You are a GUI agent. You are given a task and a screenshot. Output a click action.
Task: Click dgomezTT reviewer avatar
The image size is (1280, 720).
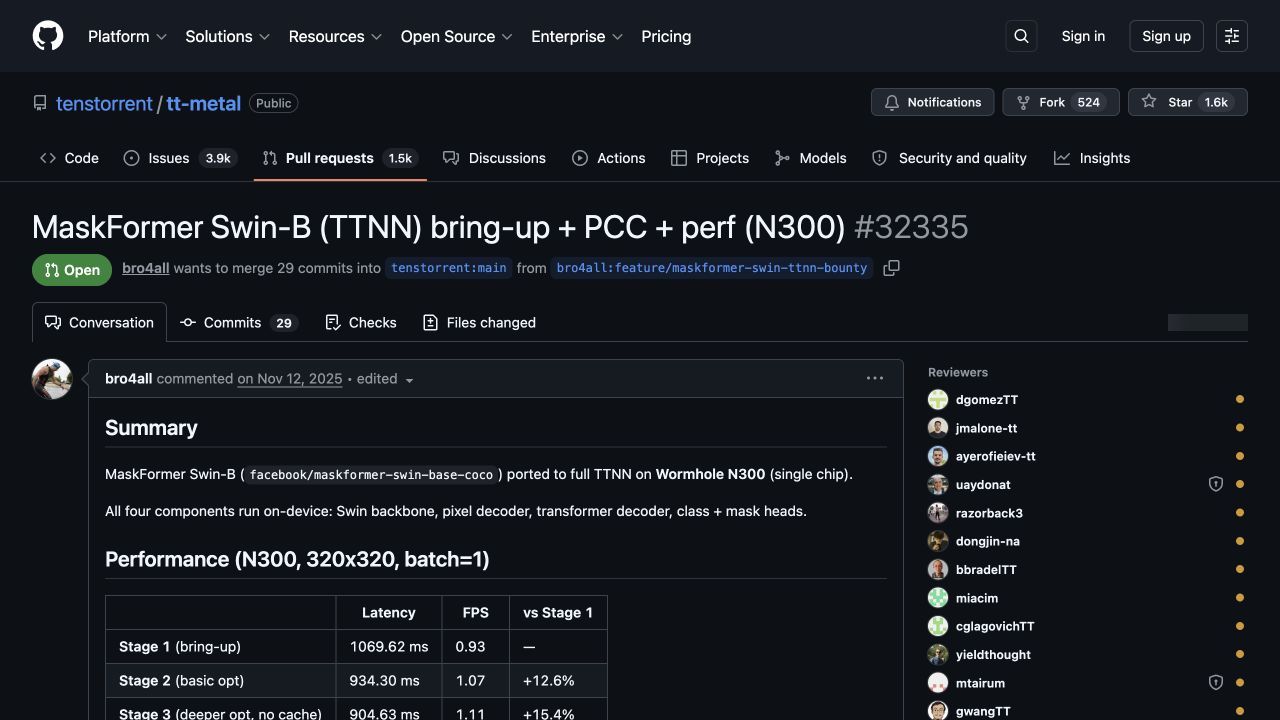click(938, 400)
